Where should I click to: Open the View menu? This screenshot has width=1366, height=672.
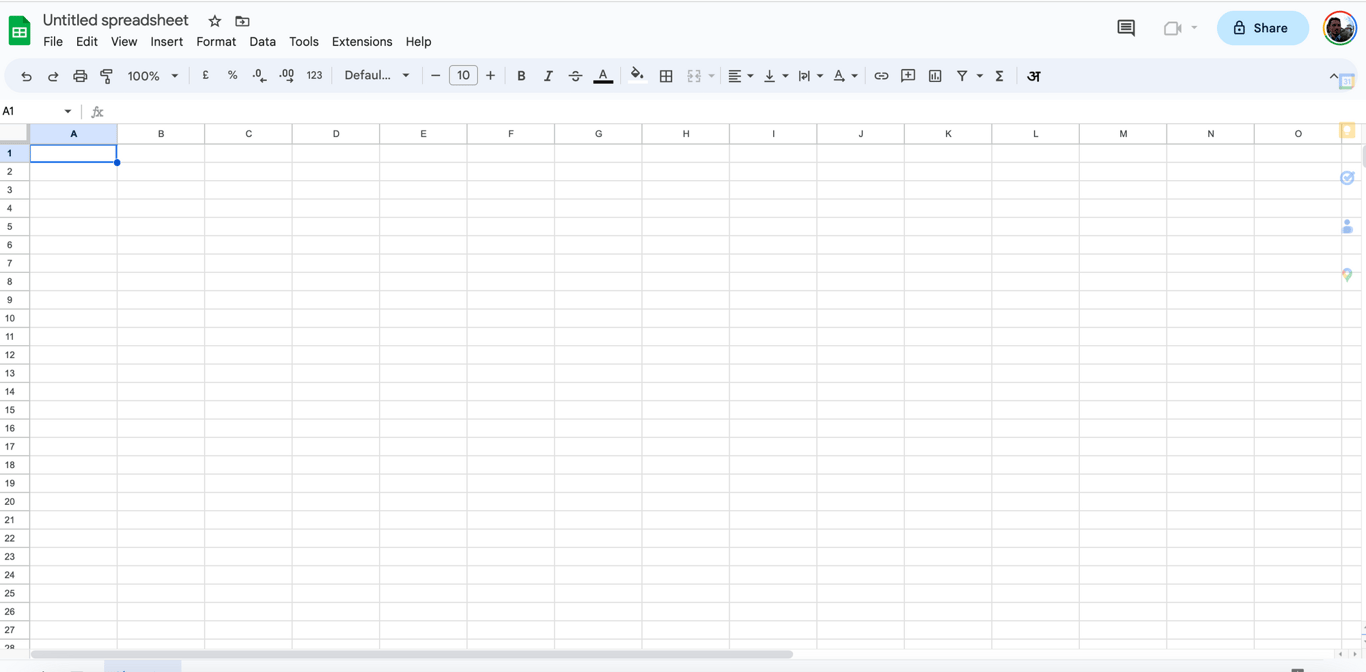[x=124, y=42]
